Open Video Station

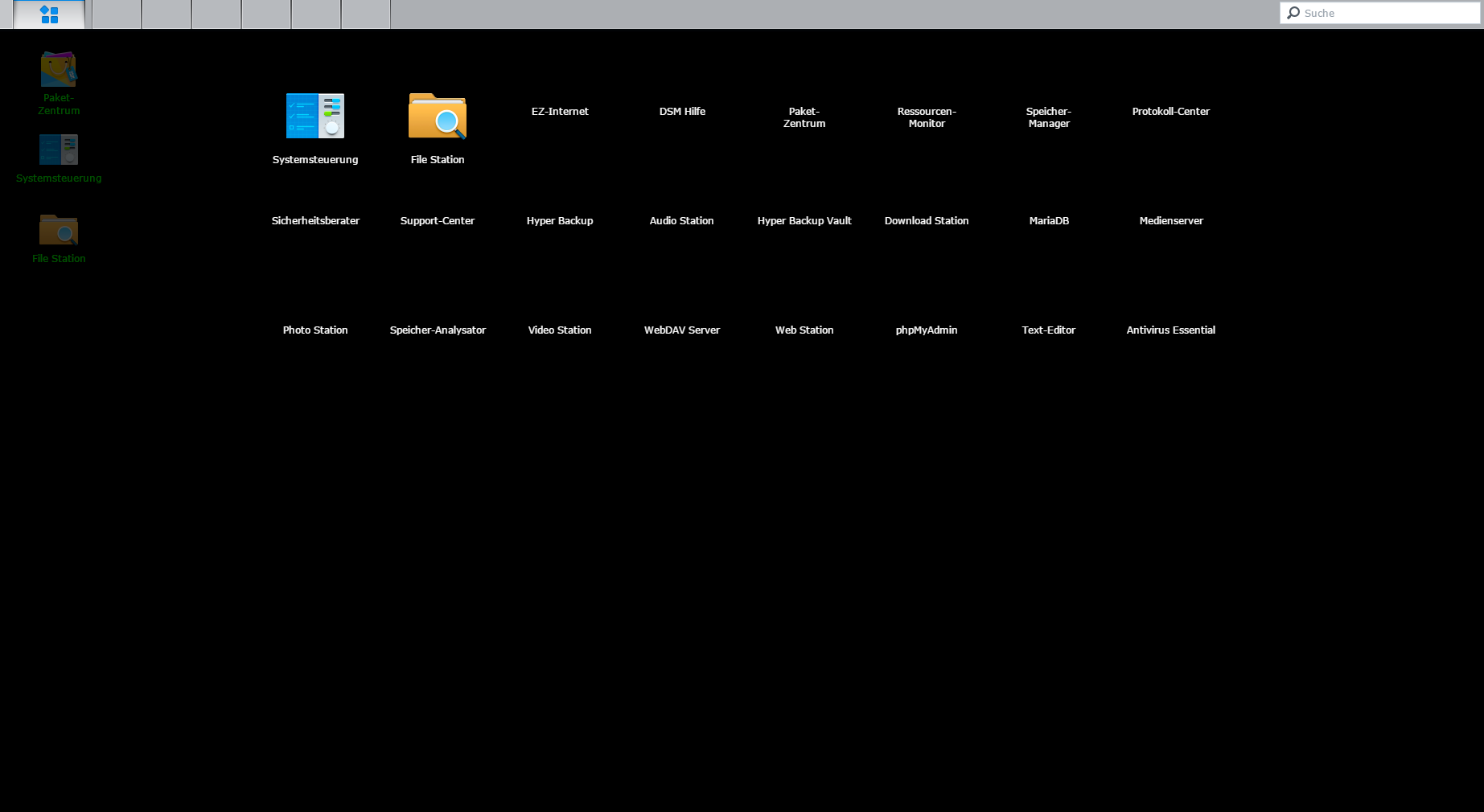pyautogui.click(x=560, y=330)
